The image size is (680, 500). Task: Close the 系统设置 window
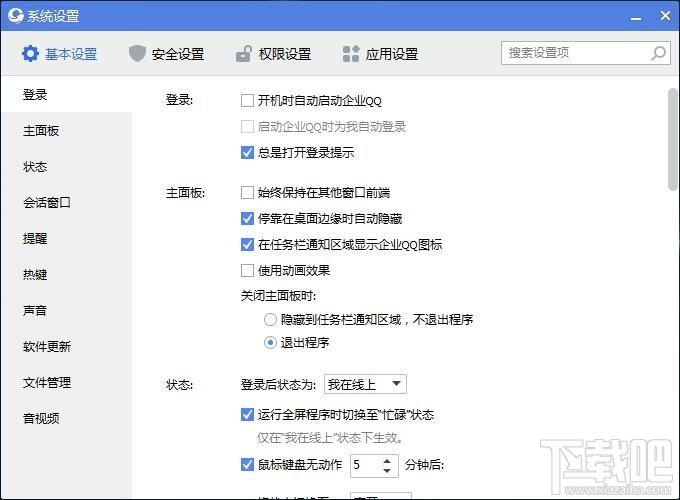click(665, 16)
